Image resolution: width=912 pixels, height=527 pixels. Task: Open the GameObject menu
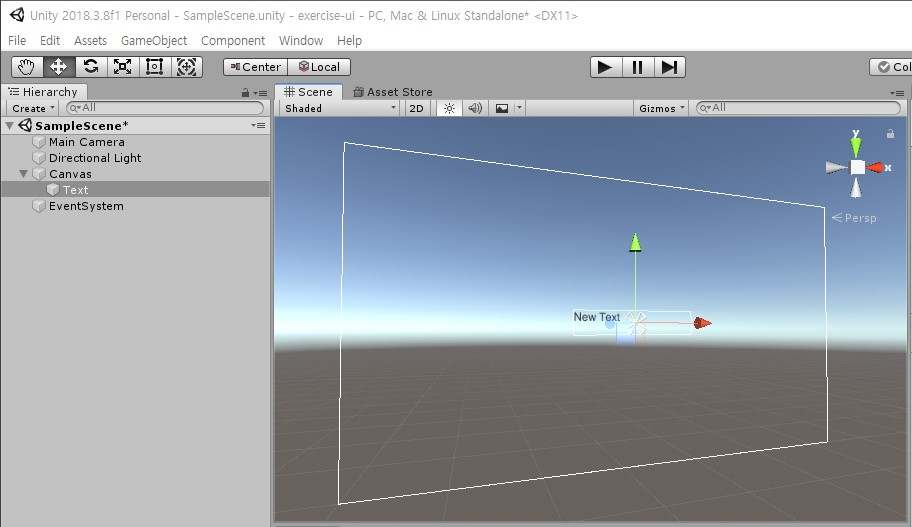pyautogui.click(x=154, y=41)
